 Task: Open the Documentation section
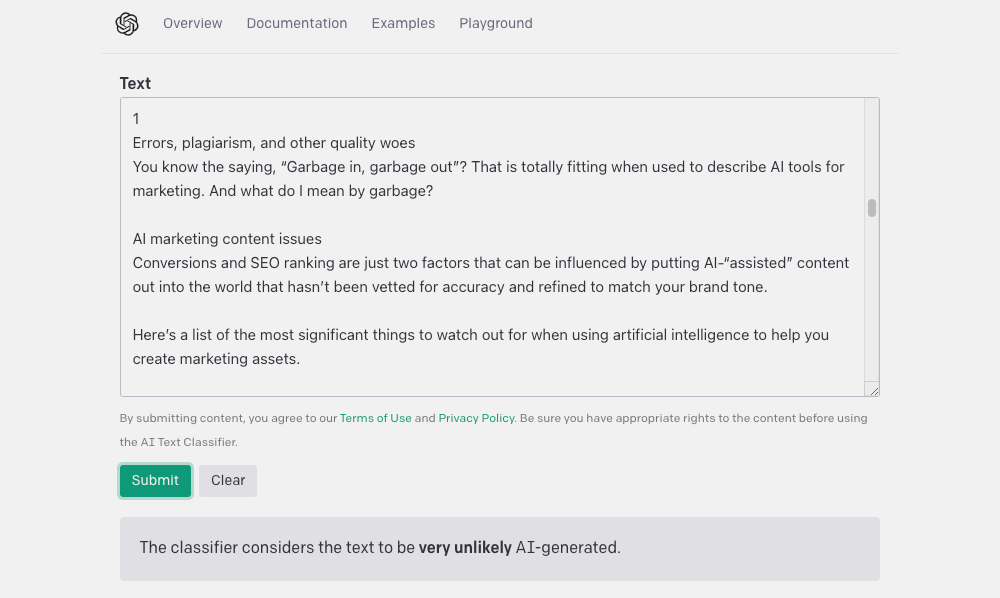click(x=296, y=23)
